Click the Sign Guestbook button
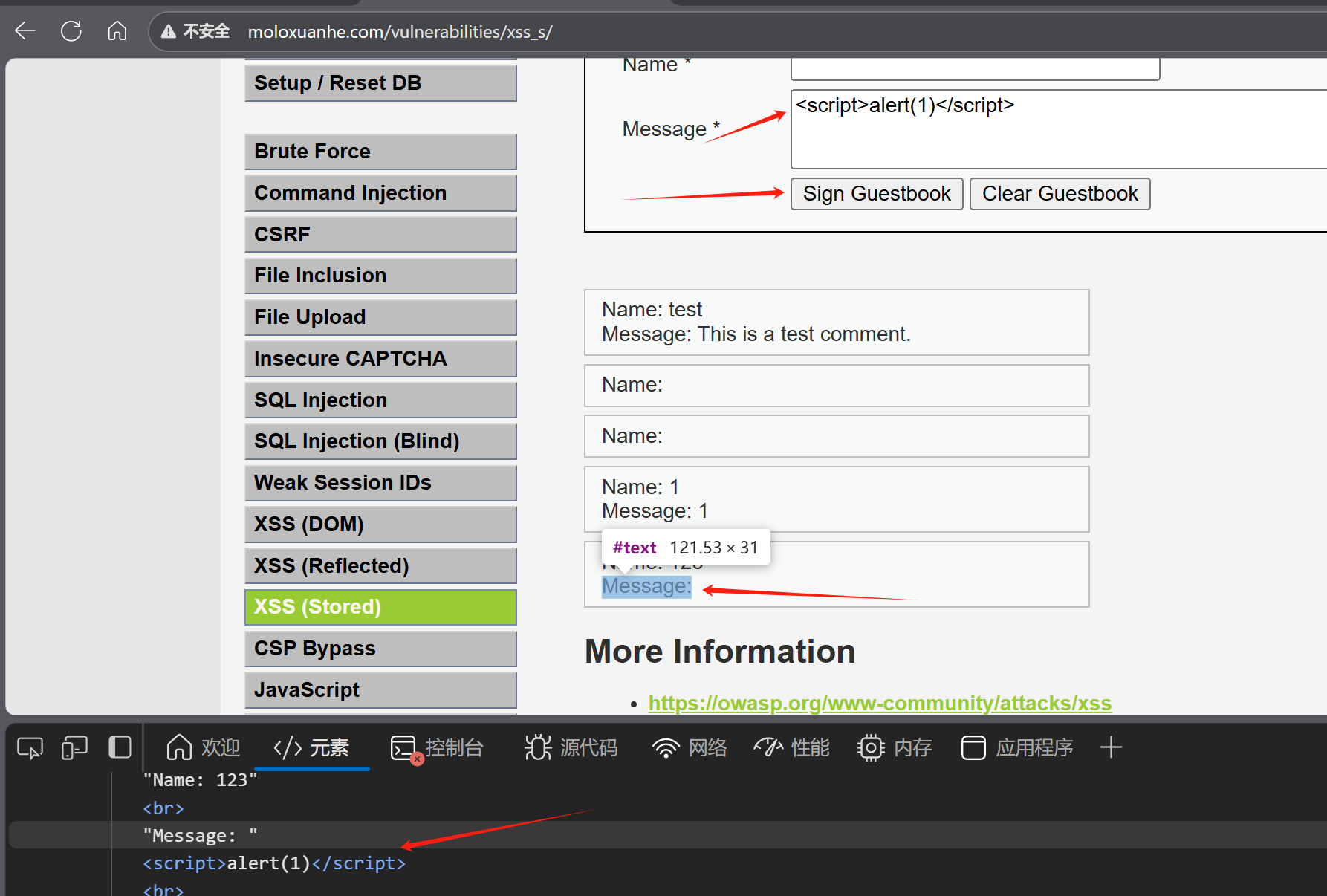 pyautogui.click(x=877, y=194)
